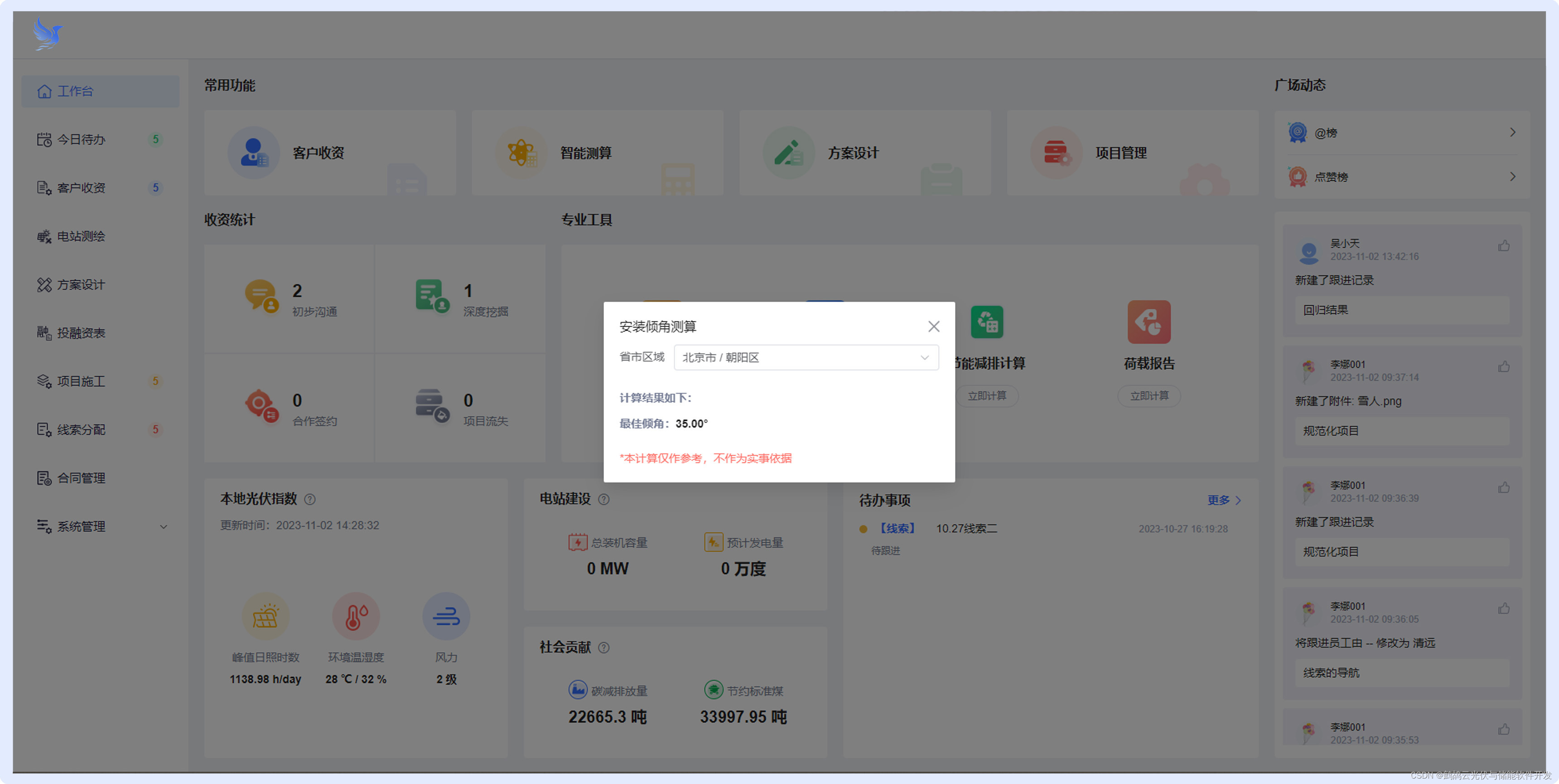Click the 荷载报告 red tool icon
Screen dimensions: 1559x784
(x=1149, y=322)
